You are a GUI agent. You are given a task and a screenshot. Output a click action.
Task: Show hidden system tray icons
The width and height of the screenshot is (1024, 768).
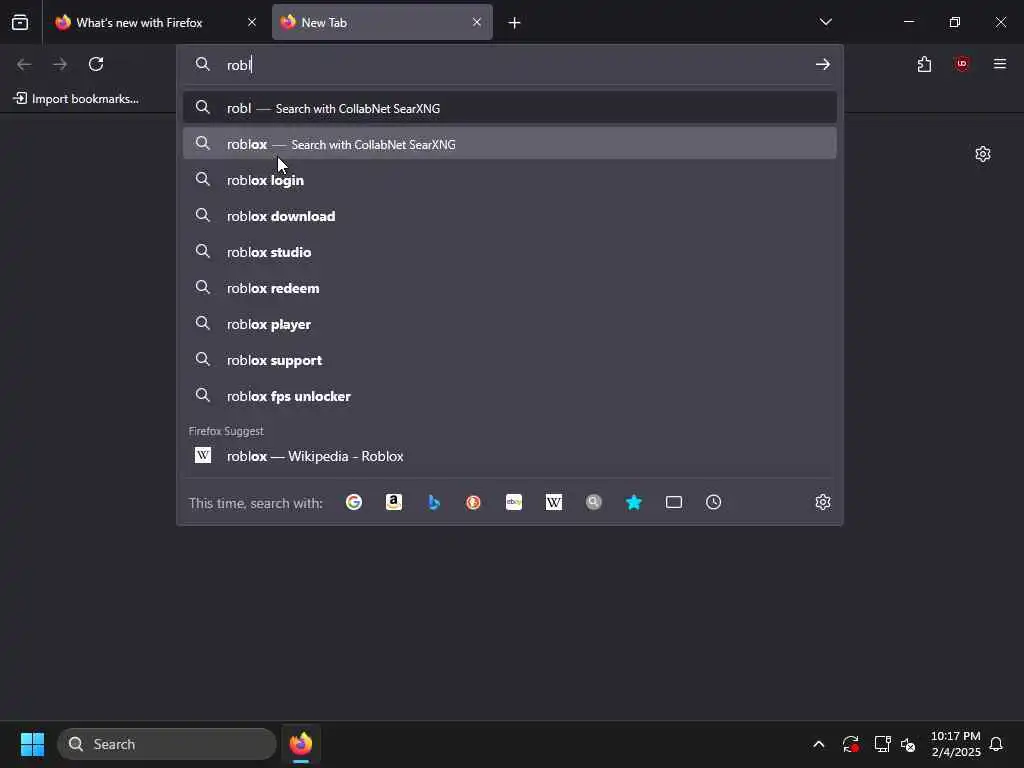819,744
